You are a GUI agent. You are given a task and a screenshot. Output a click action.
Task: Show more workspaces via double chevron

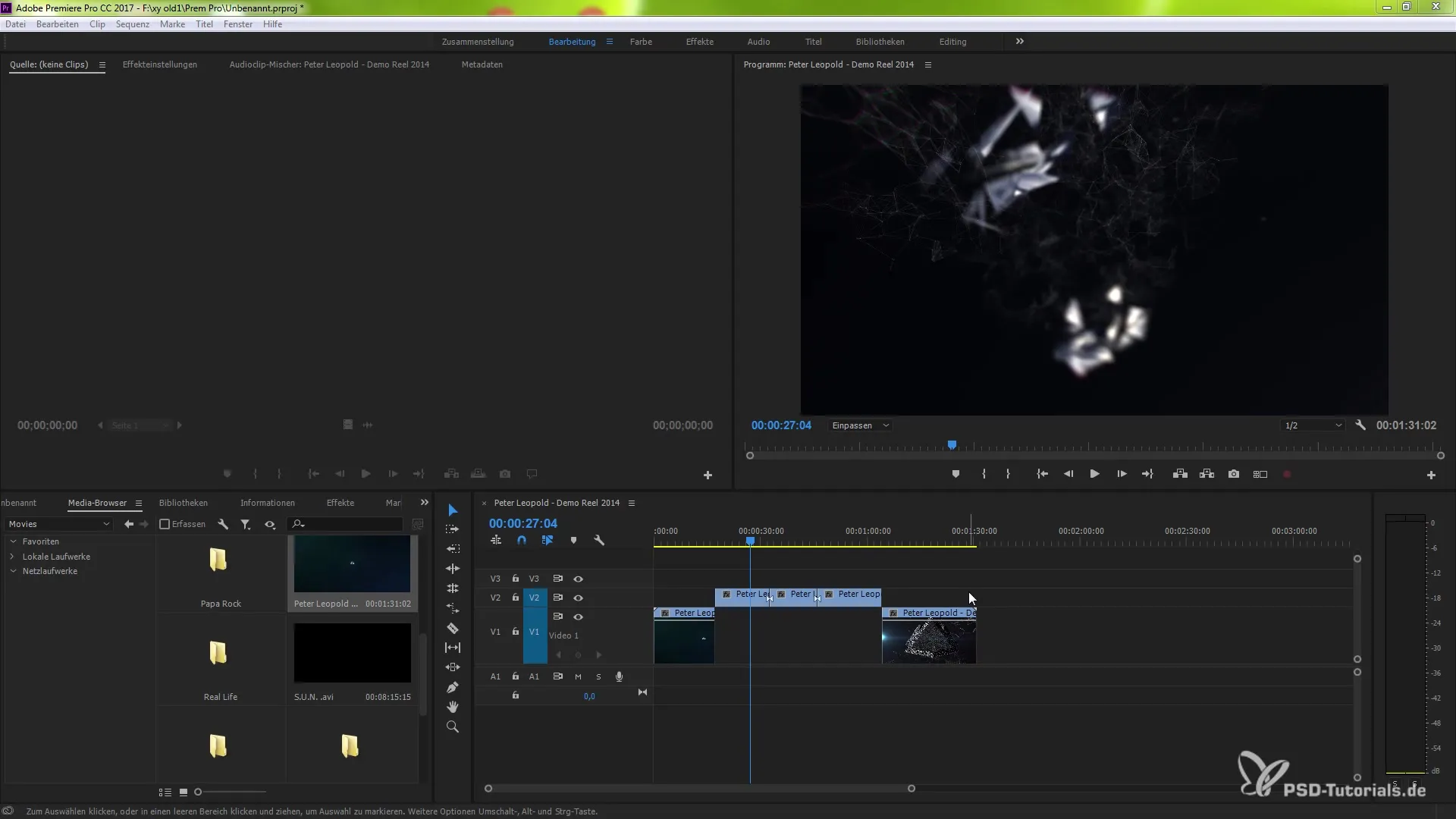(1020, 42)
